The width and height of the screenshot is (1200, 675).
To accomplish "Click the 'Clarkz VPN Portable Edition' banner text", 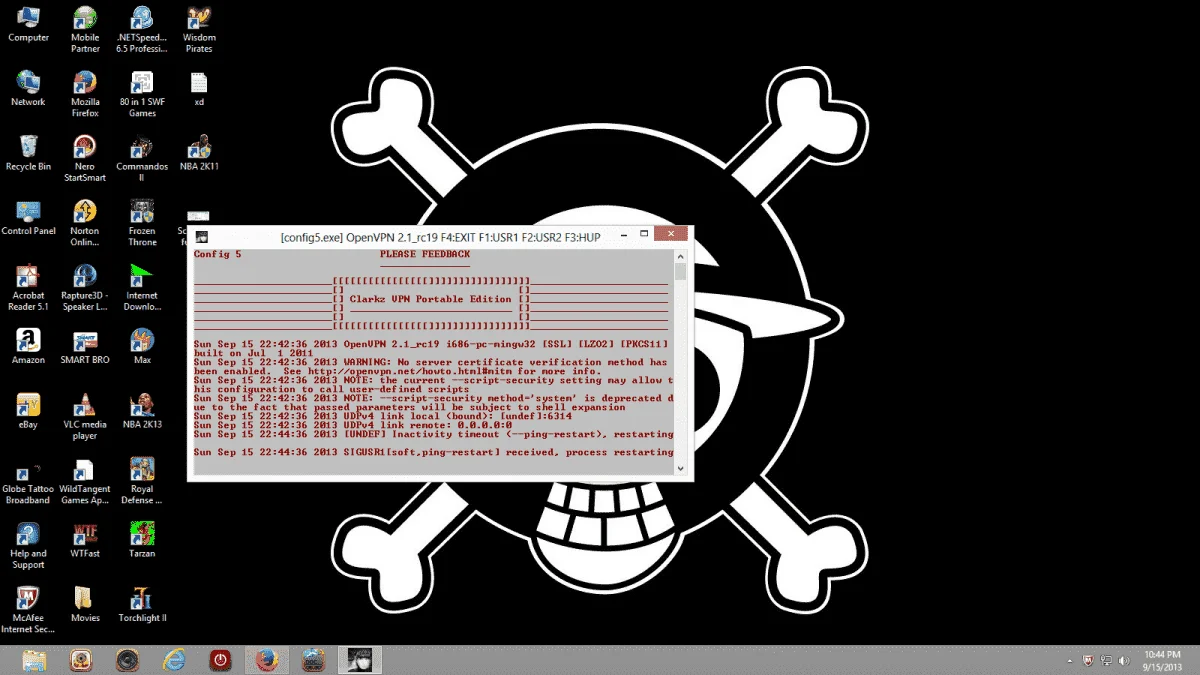I will (x=430, y=299).
